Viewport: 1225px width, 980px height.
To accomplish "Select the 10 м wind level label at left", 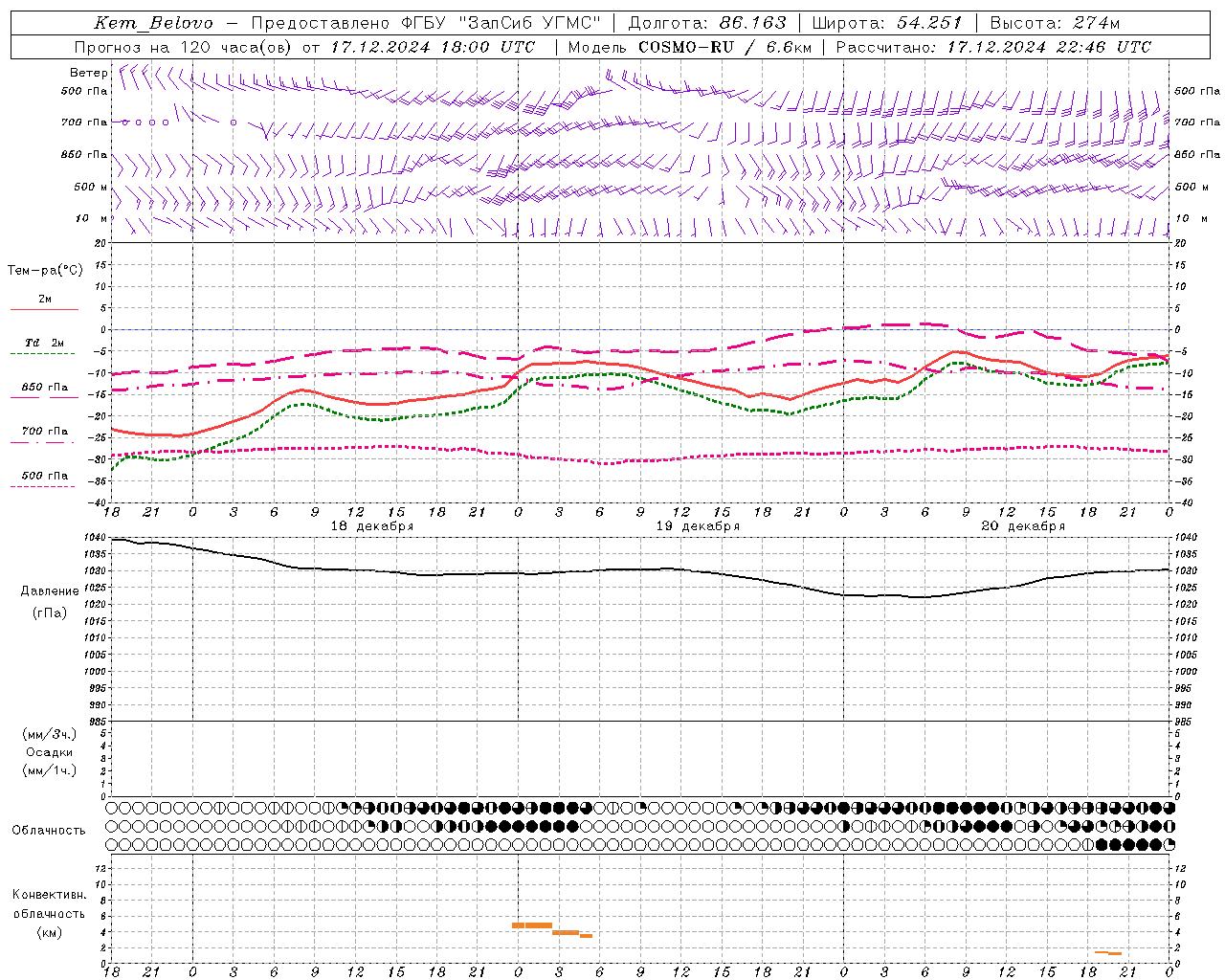I will (91, 218).
